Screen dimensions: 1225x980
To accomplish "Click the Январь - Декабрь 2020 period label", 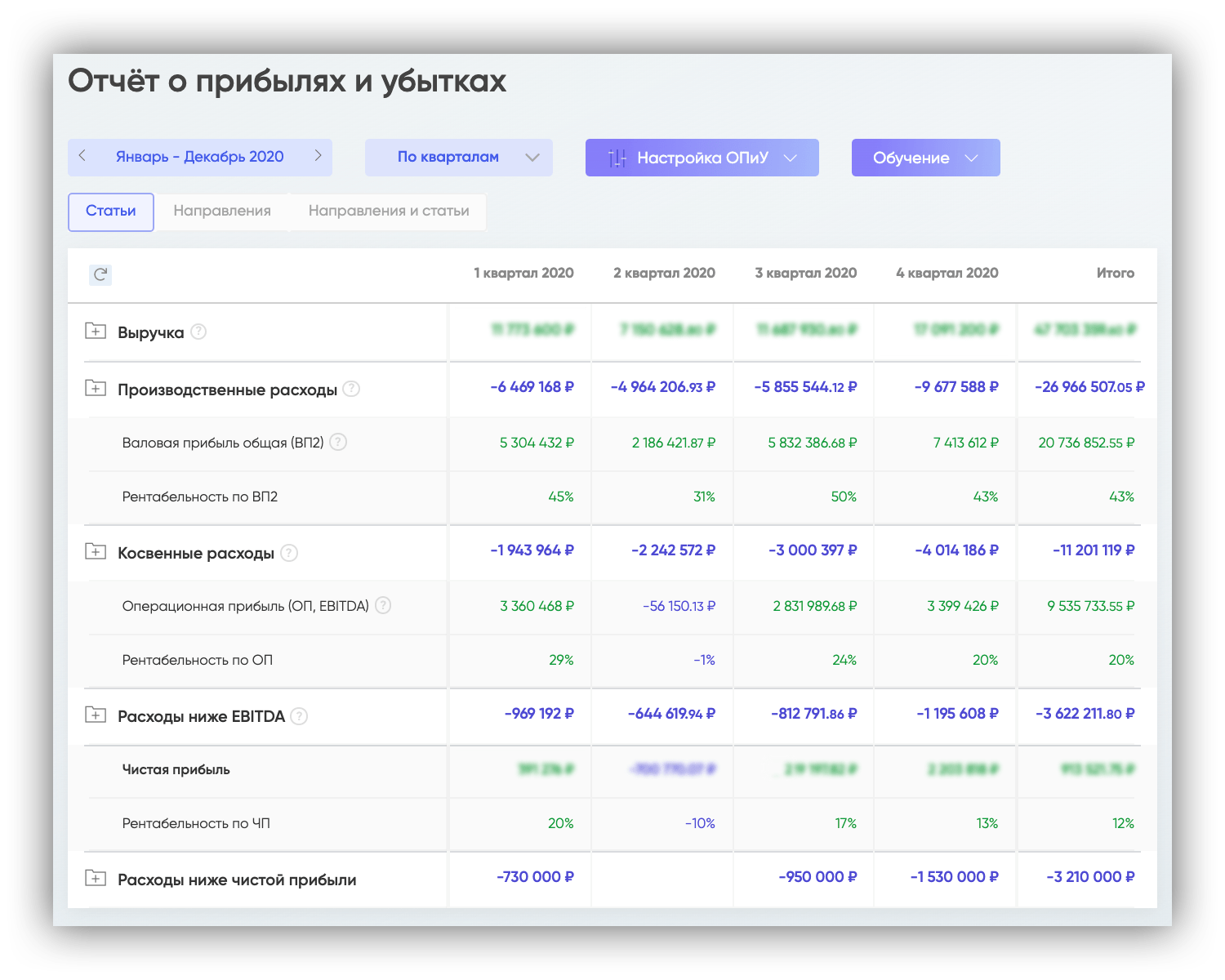I will (200, 157).
